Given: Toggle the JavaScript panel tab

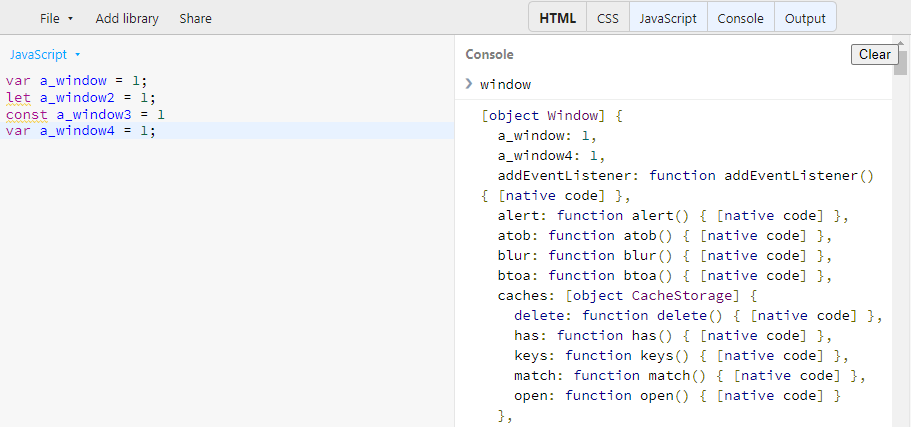Looking at the screenshot, I should coord(668,18).
